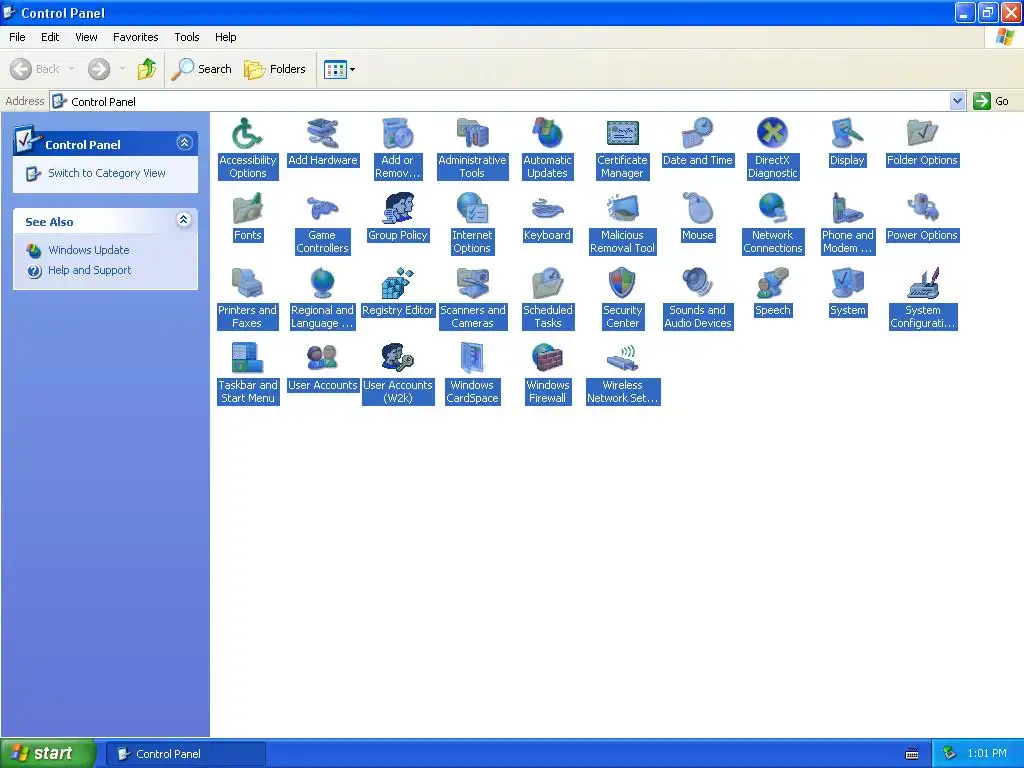Select the Scheduled Tasks icon

tap(547, 284)
